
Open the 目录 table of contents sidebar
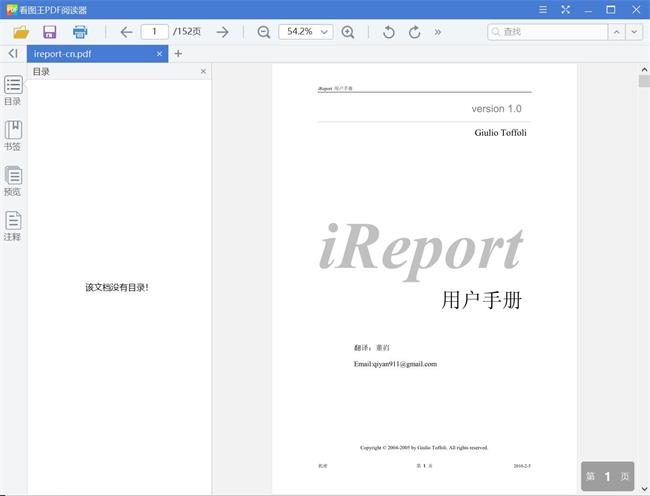point(13,90)
